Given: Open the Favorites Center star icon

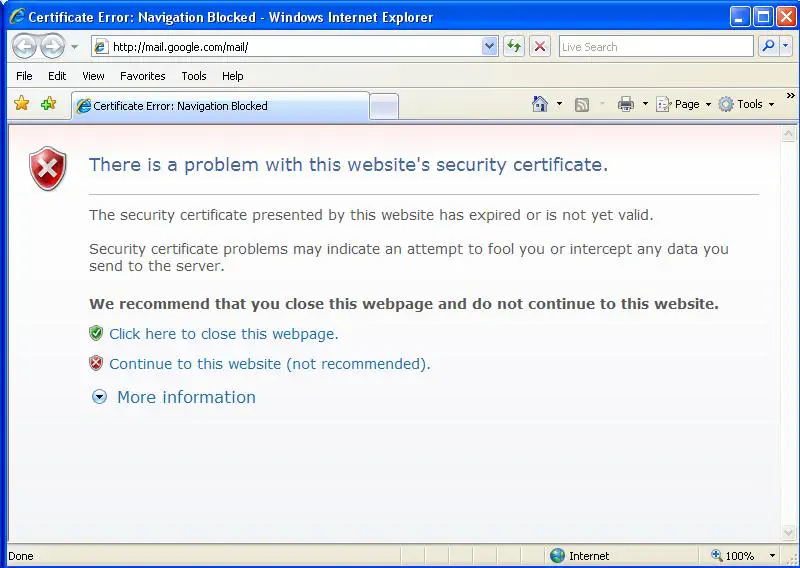Looking at the screenshot, I should point(22,104).
